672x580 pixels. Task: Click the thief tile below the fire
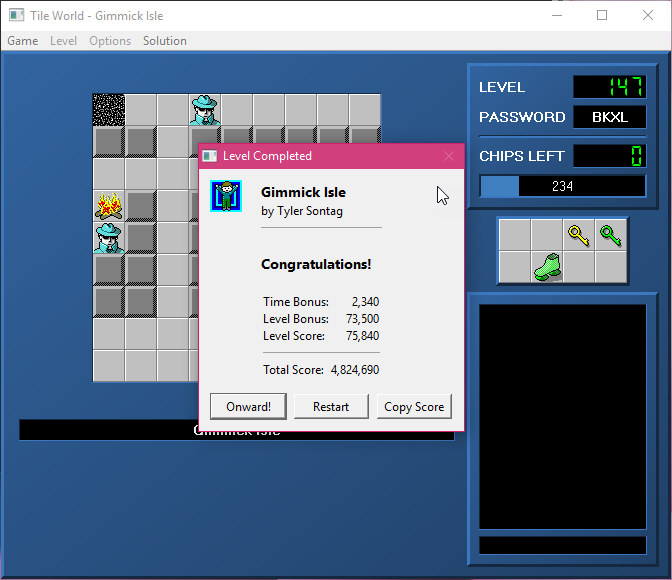click(x=109, y=237)
